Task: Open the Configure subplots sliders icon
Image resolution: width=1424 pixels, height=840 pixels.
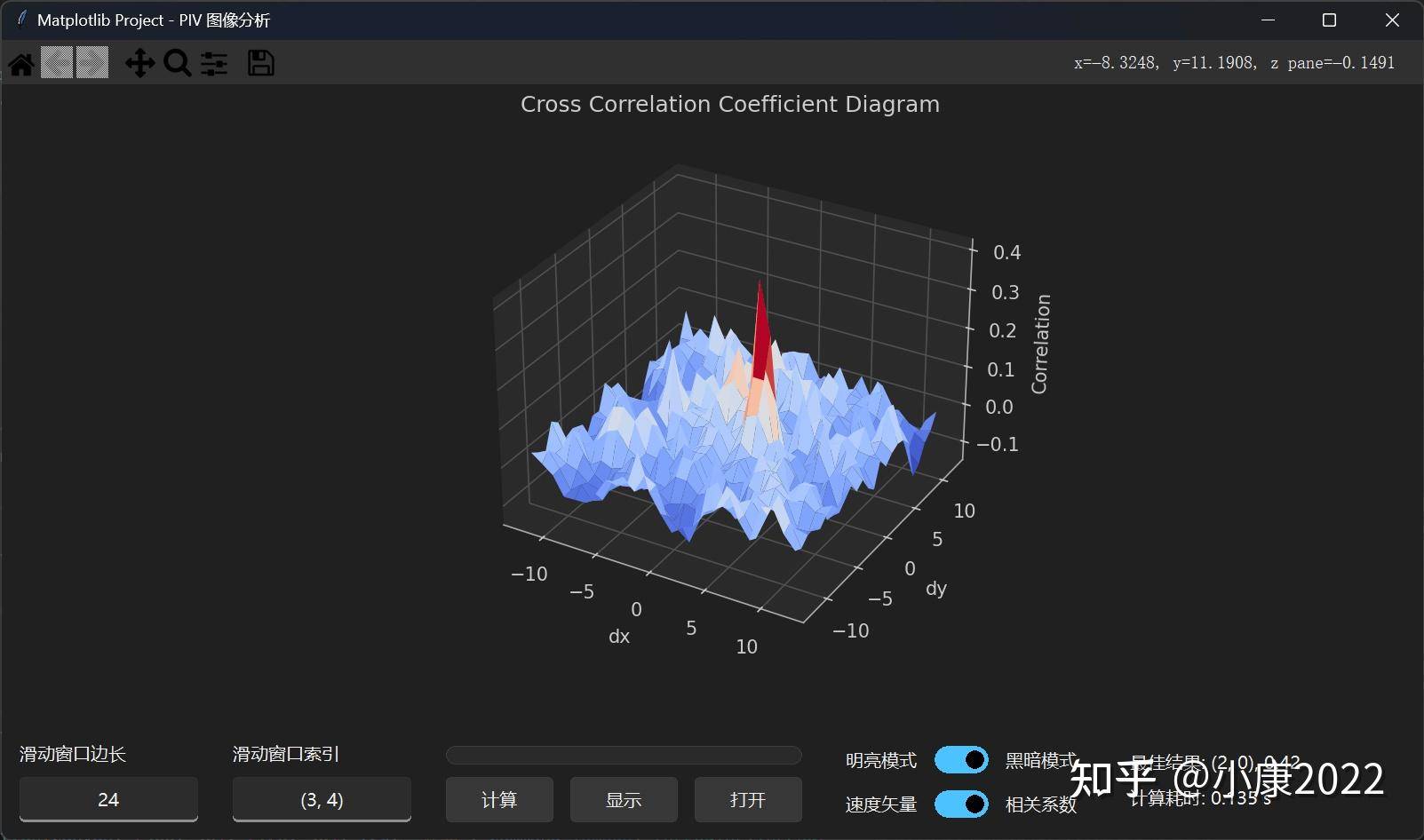Action: point(214,63)
